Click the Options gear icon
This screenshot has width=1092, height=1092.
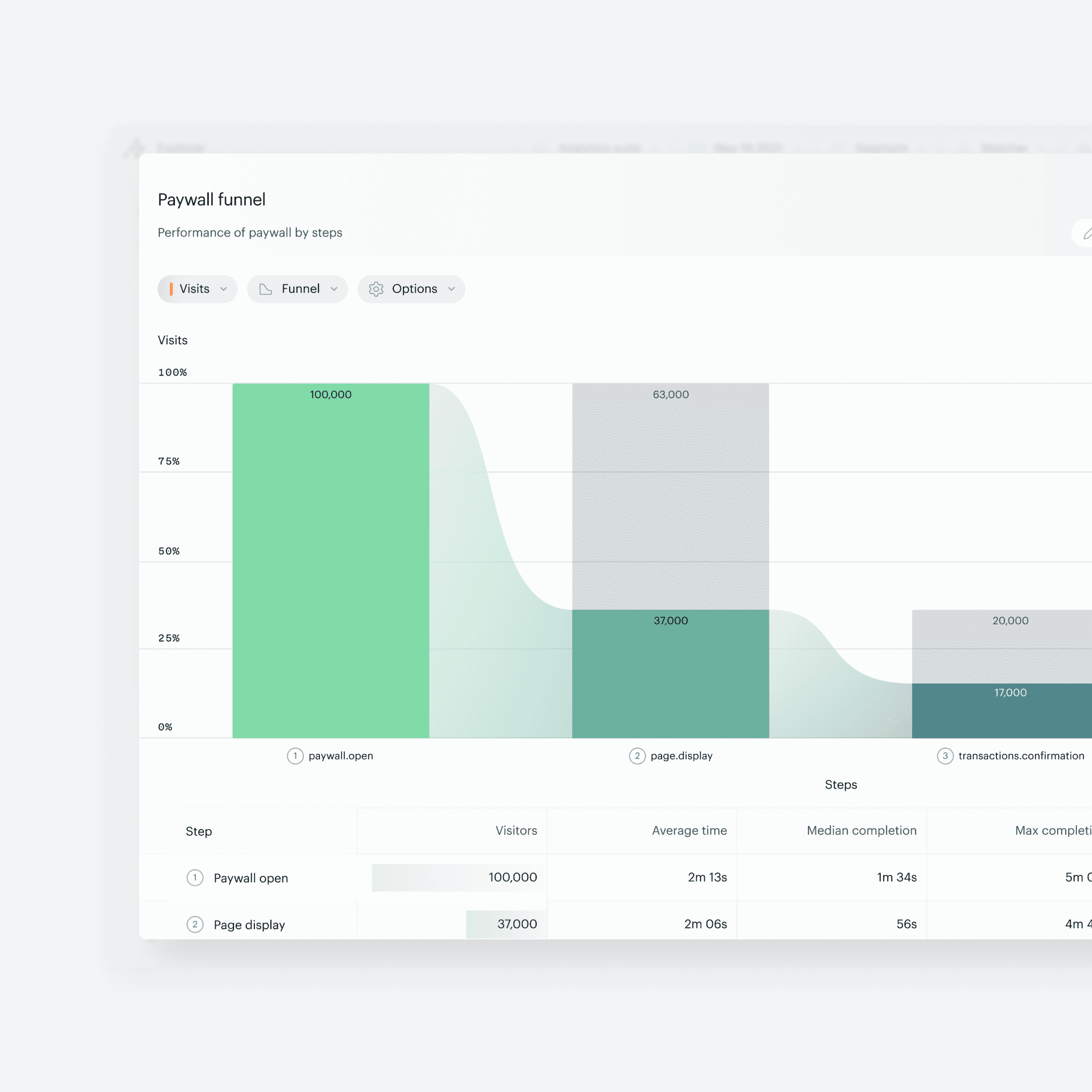[x=376, y=289]
